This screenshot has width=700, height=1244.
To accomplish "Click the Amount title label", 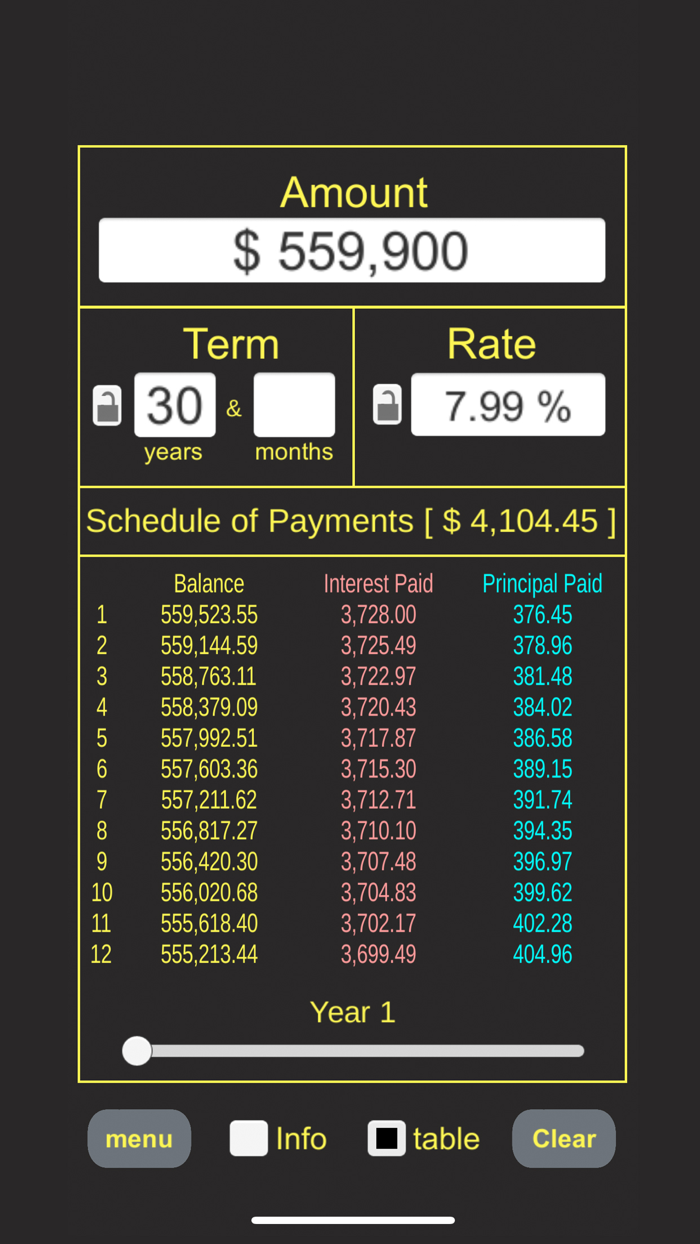I will click(352, 192).
